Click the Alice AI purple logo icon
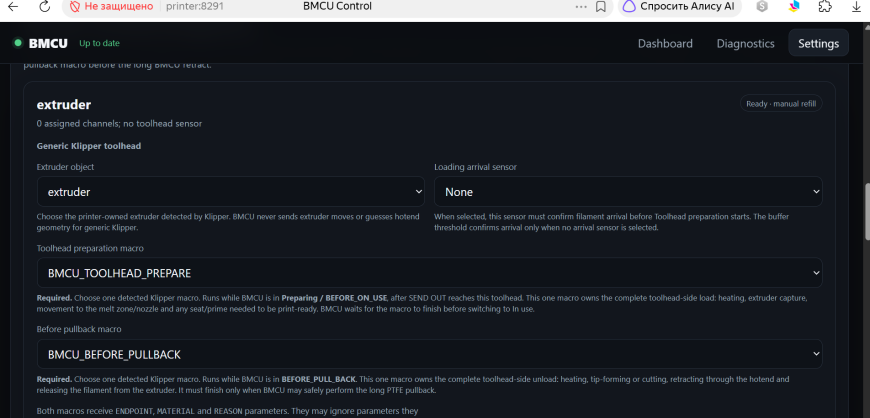The width and height of the screenshot is (870, 418). coord(629,7)
